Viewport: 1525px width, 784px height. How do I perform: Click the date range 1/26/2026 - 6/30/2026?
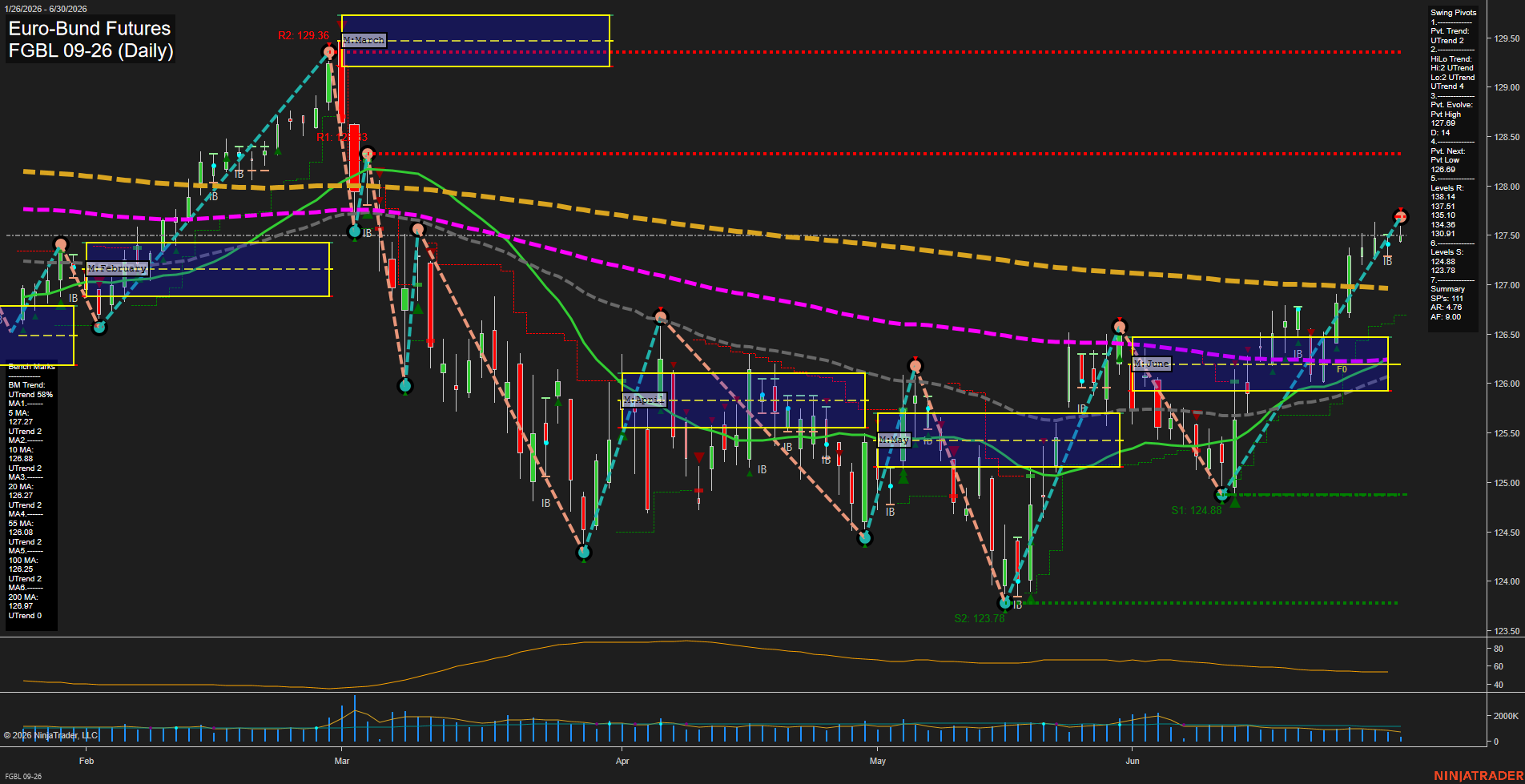(45, 9)
